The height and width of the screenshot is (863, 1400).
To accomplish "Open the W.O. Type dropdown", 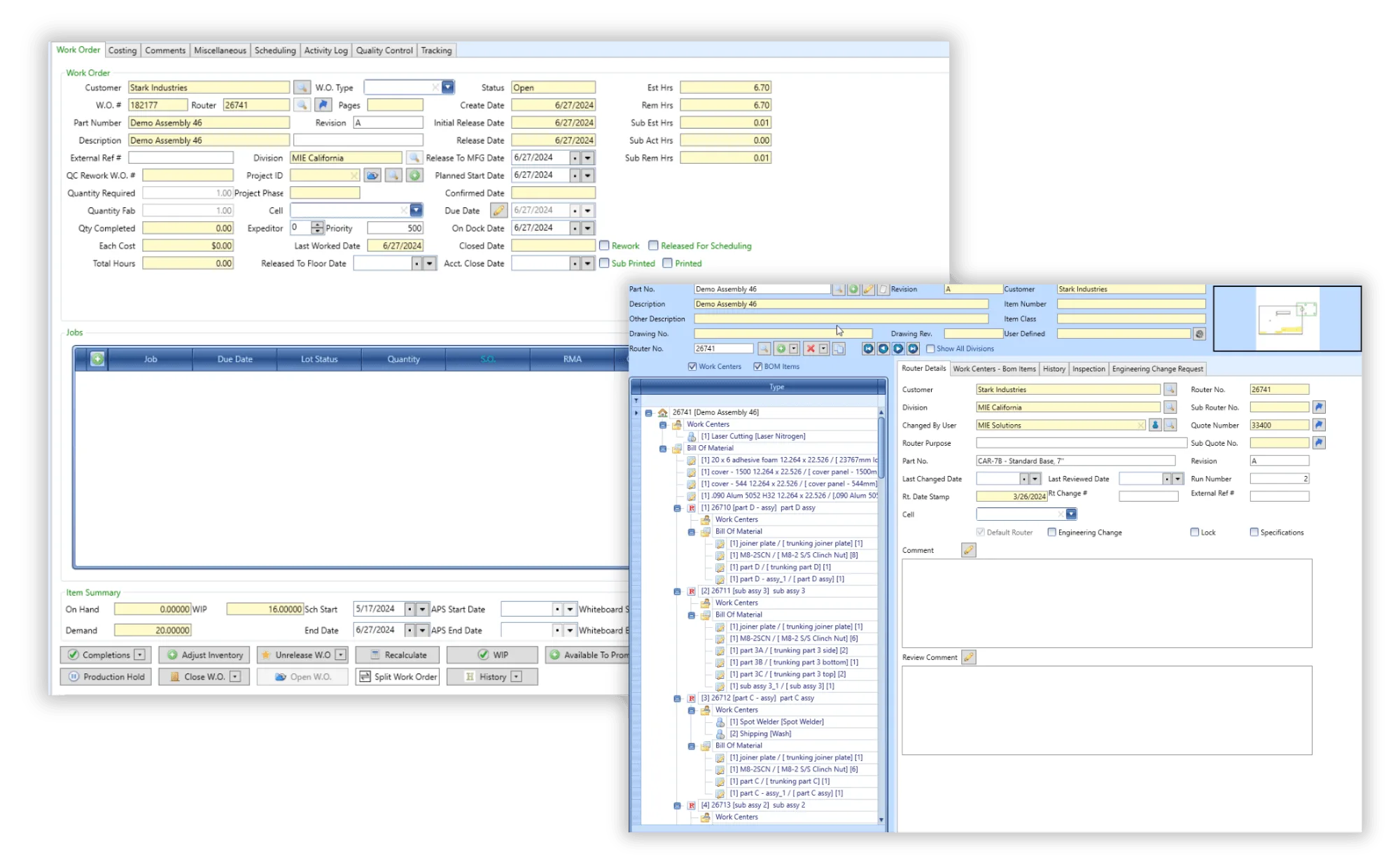I will point(448,87).
